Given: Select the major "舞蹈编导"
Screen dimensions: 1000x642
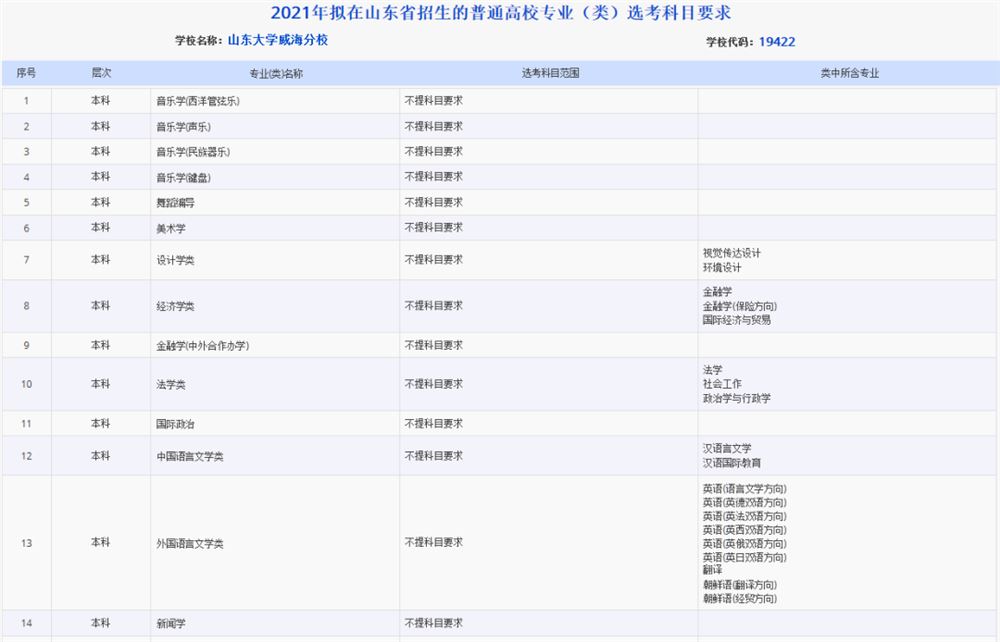Looking at the screenshot, I should 175,203.
